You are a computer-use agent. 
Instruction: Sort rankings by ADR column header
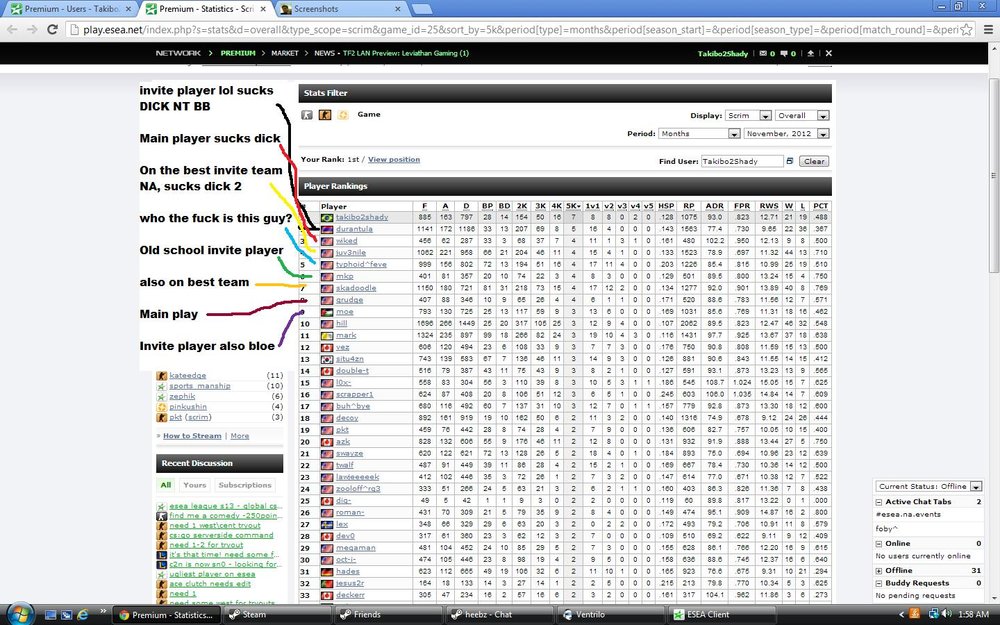714,206
